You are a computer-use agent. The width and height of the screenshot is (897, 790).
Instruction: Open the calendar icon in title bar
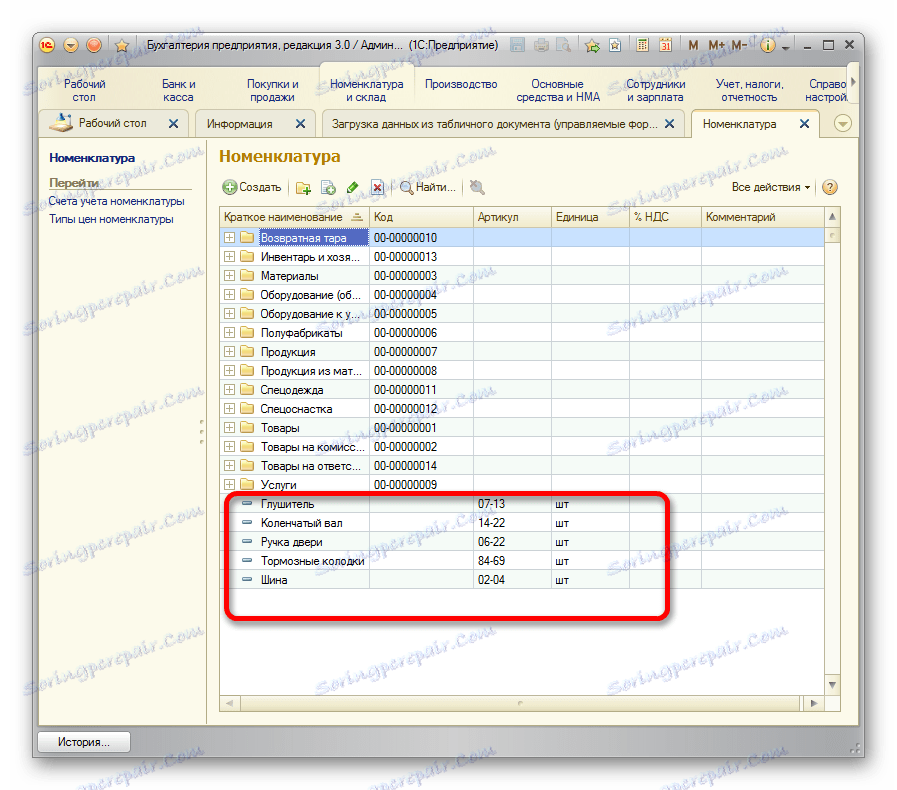664,45
